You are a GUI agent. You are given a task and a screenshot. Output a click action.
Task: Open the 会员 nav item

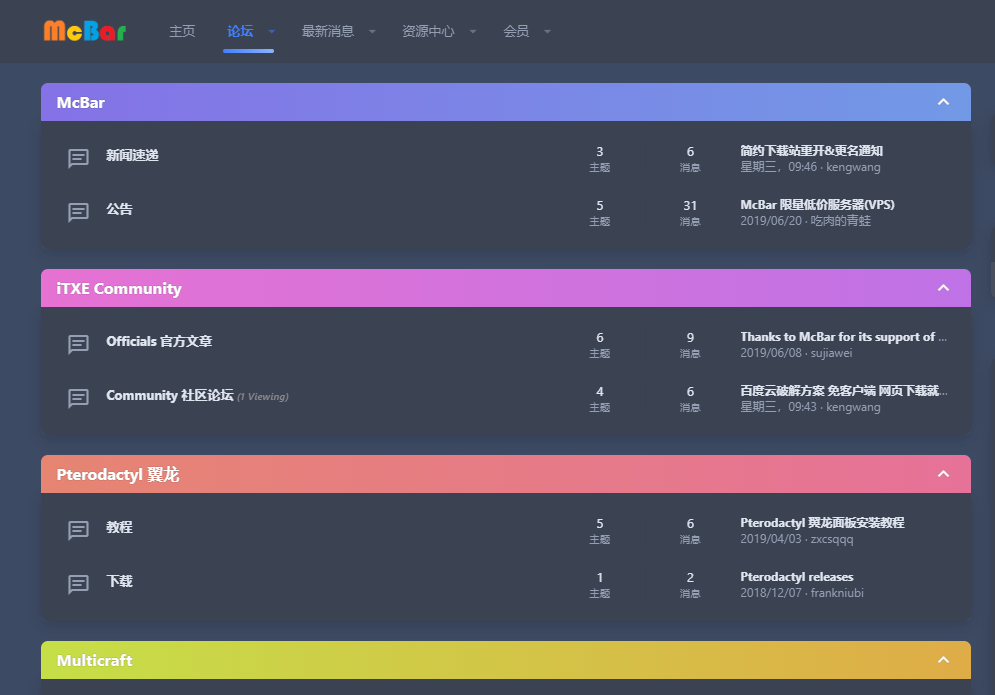click(x=516, y=31)
